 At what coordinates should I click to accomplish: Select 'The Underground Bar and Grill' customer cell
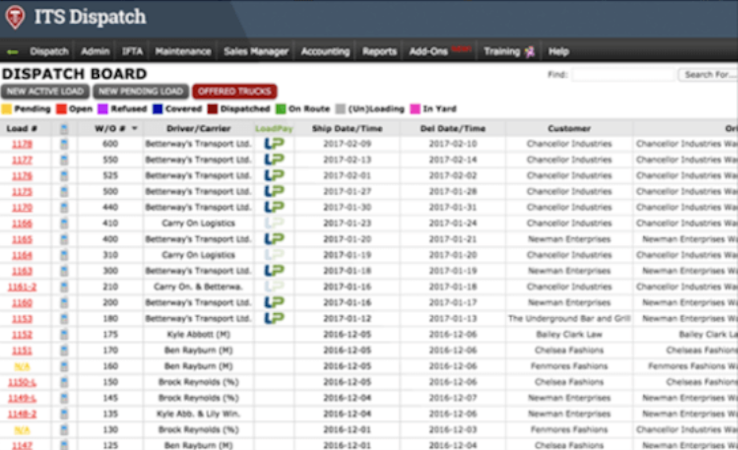click(x=569, y=319)
